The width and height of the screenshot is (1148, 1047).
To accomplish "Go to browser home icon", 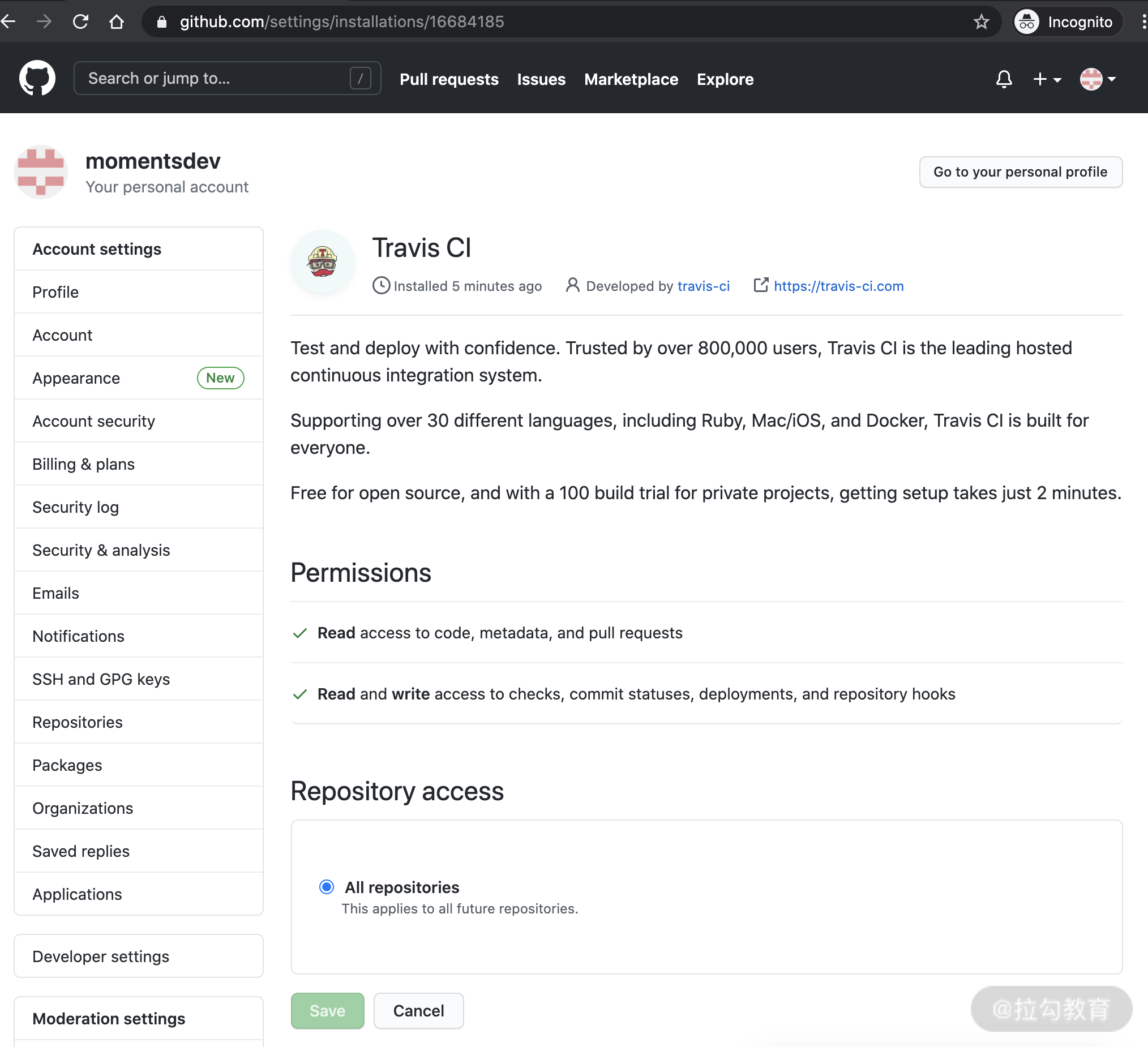I will [117, 22].
